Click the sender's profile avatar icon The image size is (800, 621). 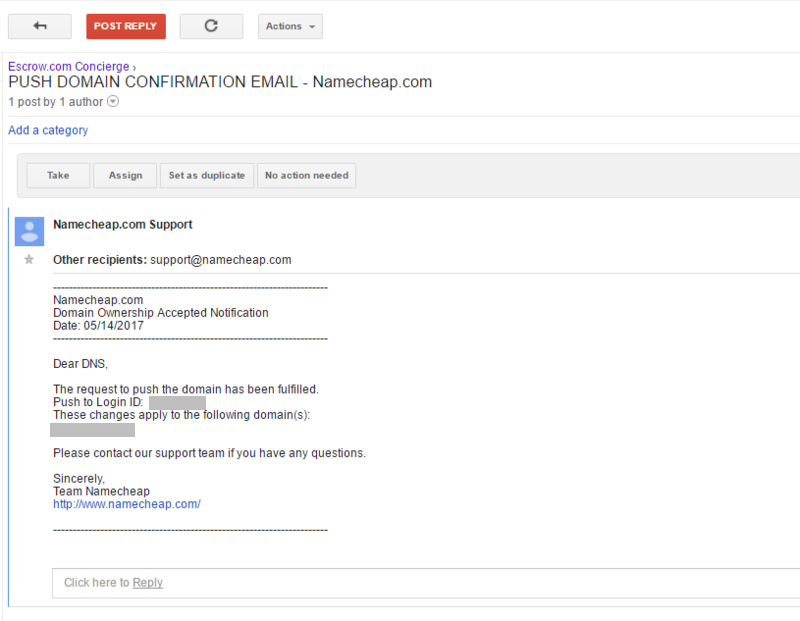[29, 231]
